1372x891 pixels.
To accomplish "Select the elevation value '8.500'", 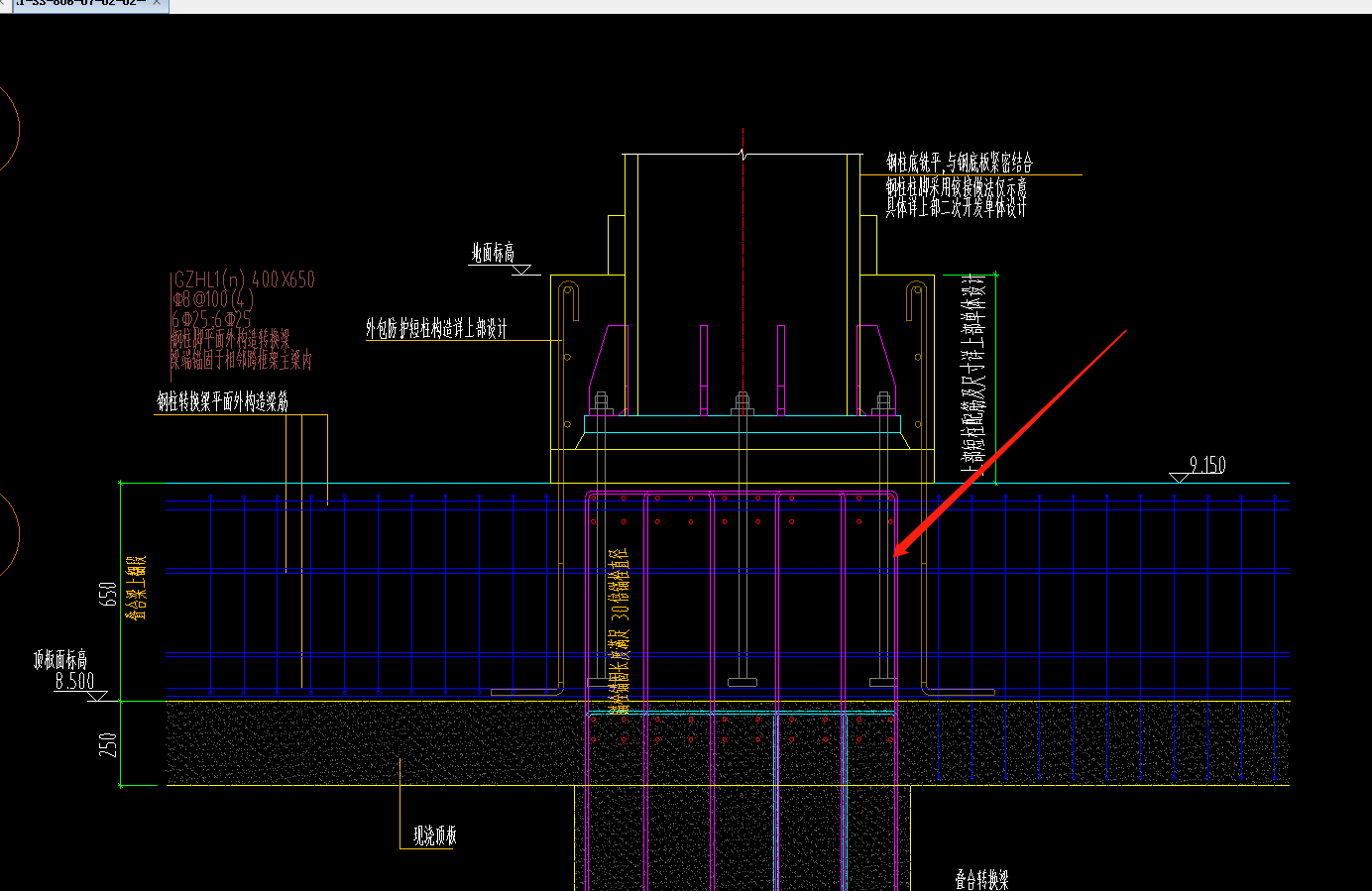I will click(x=74, y=681).
